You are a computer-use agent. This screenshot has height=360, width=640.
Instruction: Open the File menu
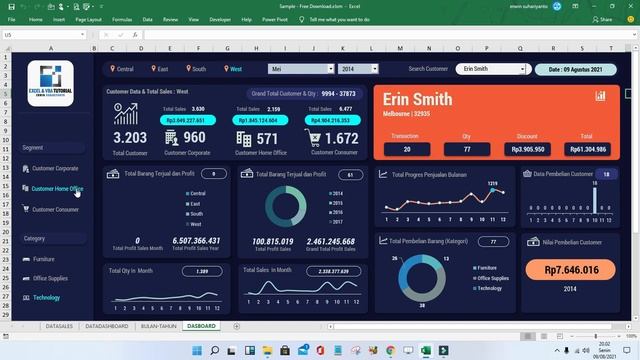pos(11,19)
